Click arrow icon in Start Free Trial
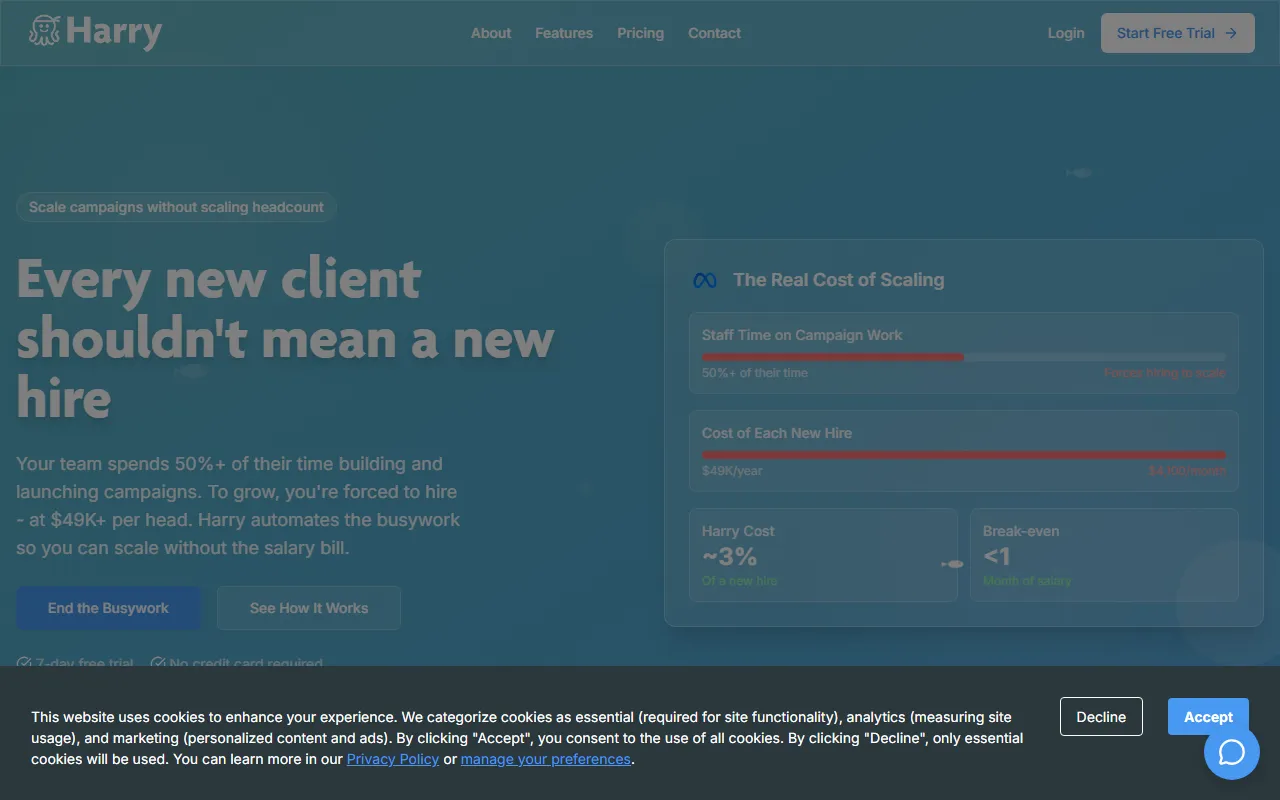Image resolution: width=1280 pixels, height=800 pixels. pos(1231,33)
